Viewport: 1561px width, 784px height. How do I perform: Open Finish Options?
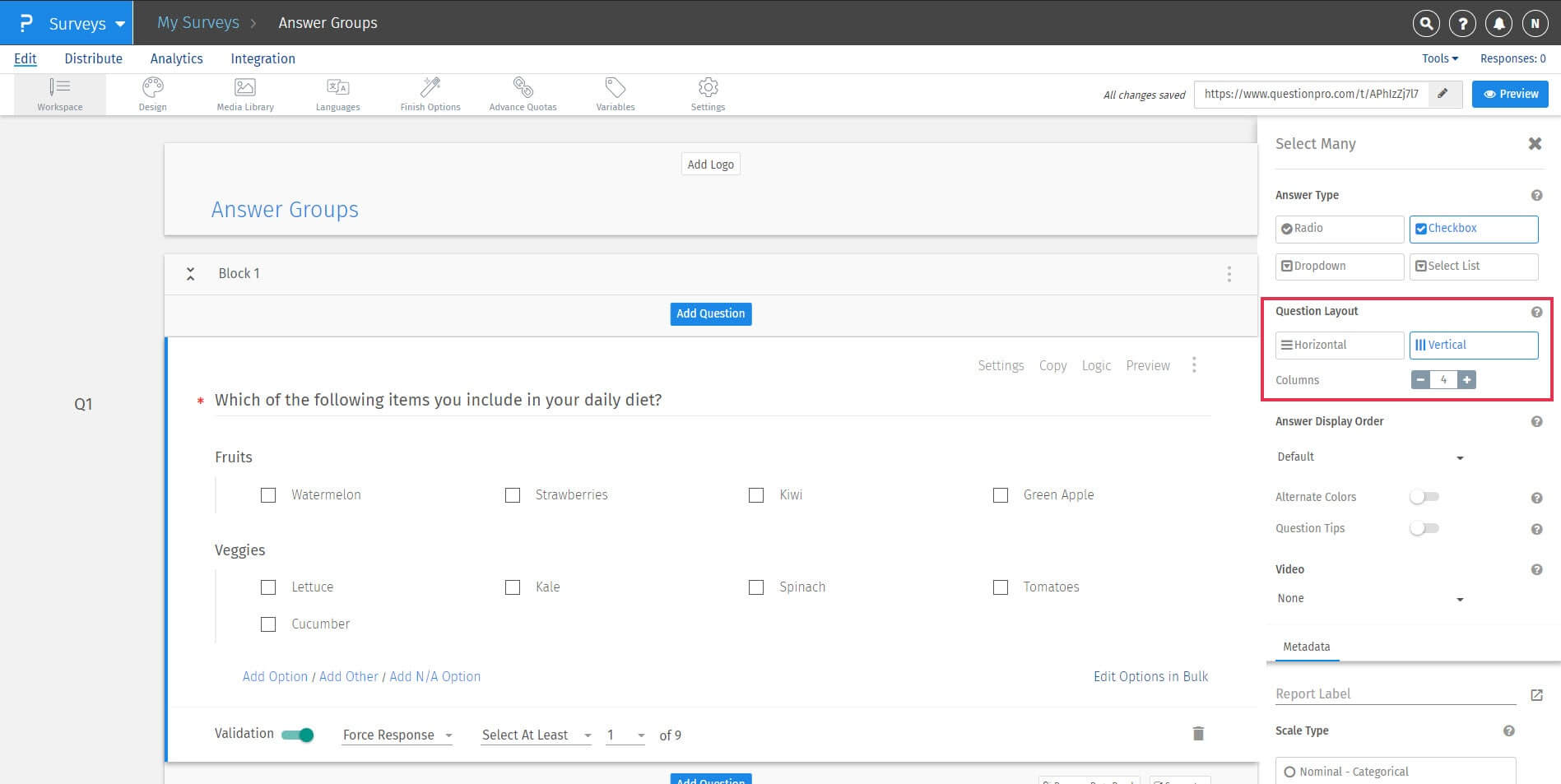(430, 93)
